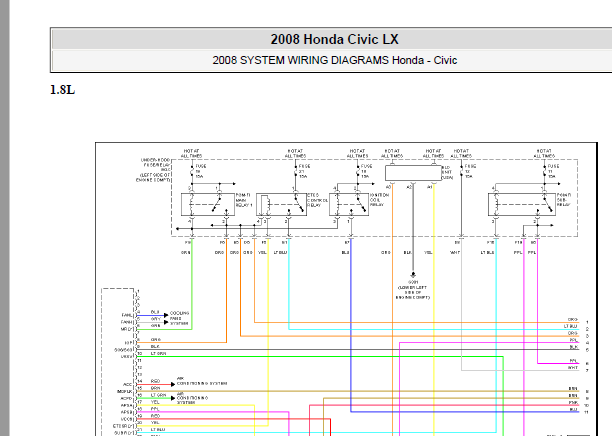Click "2008 SYSTEM WIRING DIAGRAMS Honda - Civic" subtitle
The height and width of the screenshot is (436, 612).
tap(334, 61)
